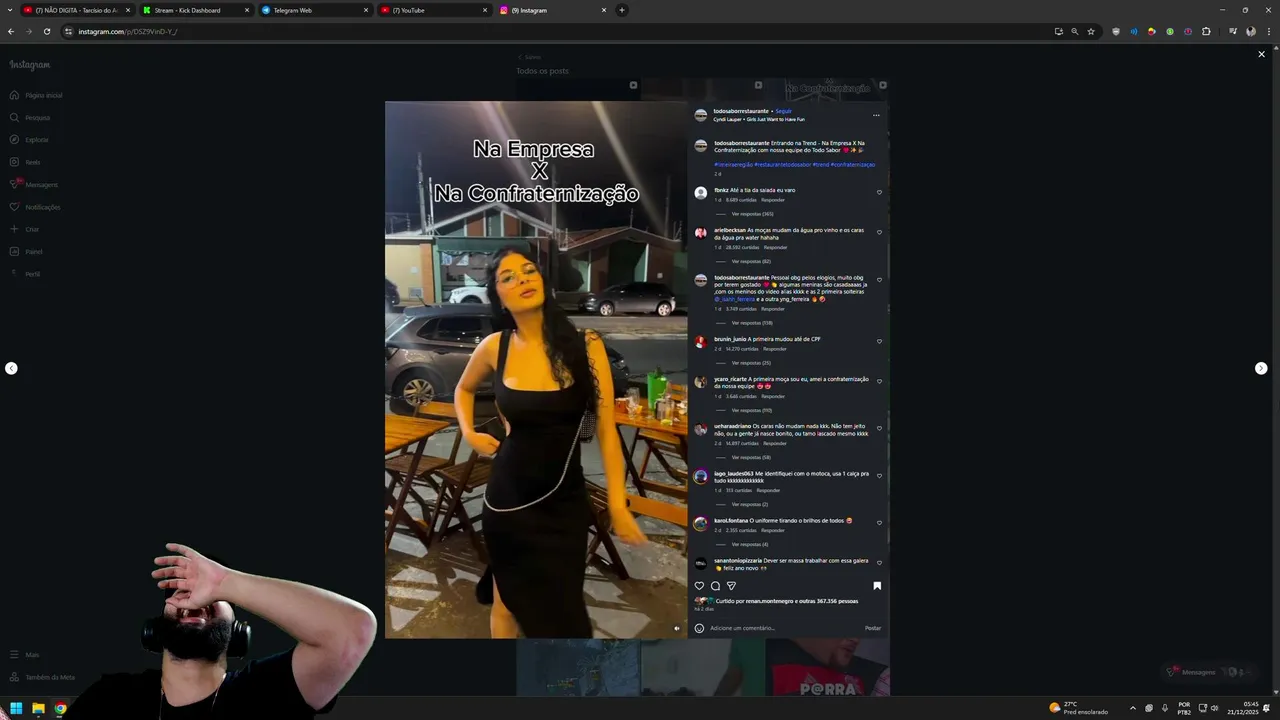Open the Windows Start button
Screen dimensions: 1280x720
[x=16, y=708]
